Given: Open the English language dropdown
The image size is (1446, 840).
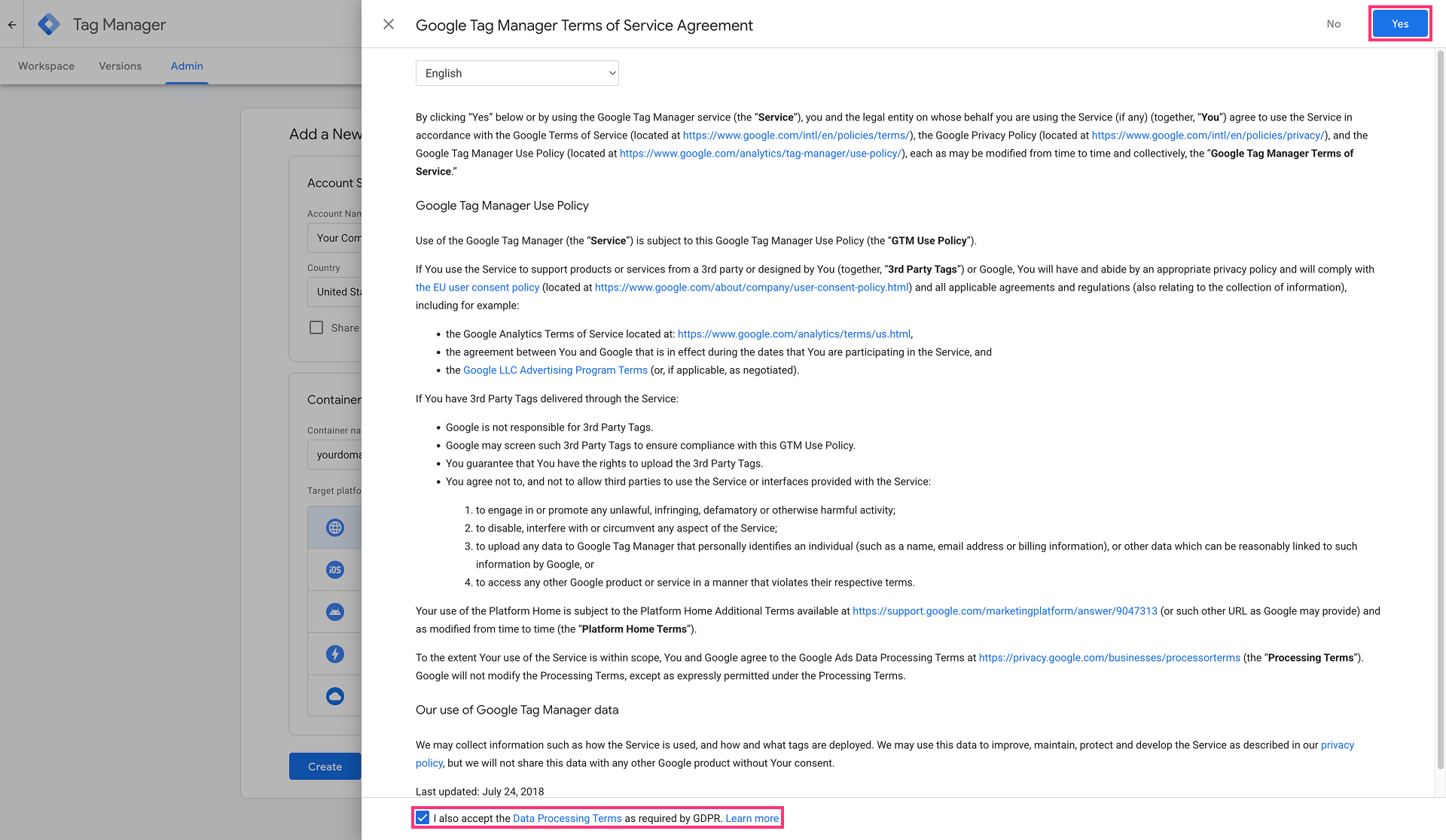Looking at the screenshot, I should (517, 73).
